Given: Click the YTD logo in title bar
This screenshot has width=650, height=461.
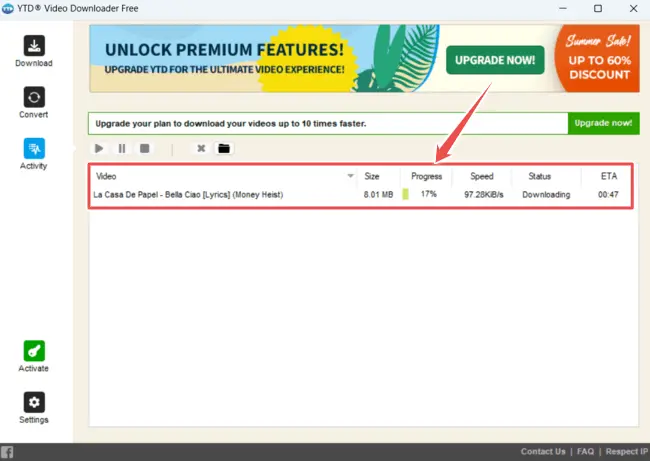Looking at the screenshot, I should 7,8.
